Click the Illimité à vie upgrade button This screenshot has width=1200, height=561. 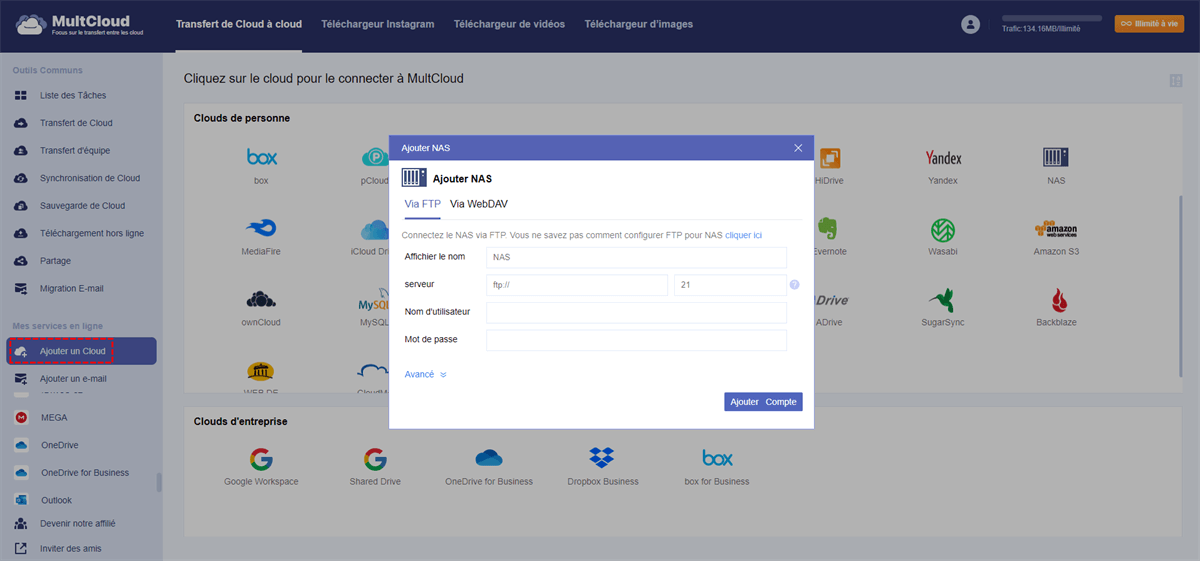tap(1148, 23)
